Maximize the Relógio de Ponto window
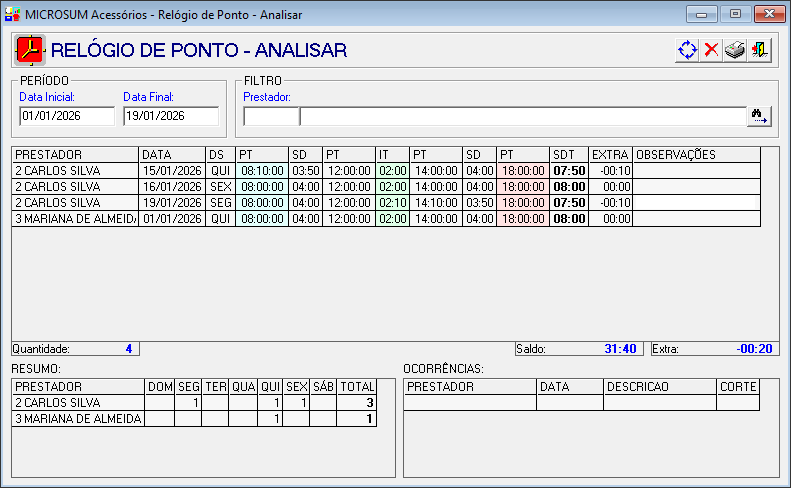The height and width of the screenshot is (488, 791). (735, 14)
